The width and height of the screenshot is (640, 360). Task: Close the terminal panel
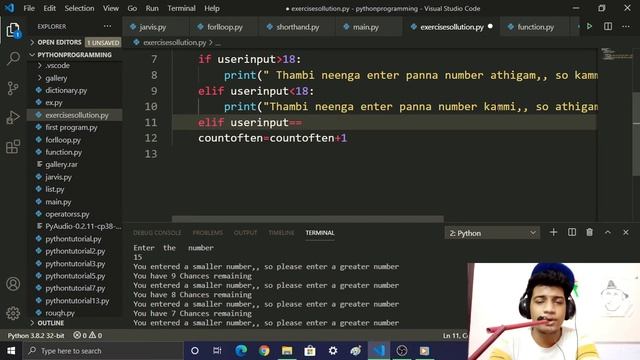point(626,232)
